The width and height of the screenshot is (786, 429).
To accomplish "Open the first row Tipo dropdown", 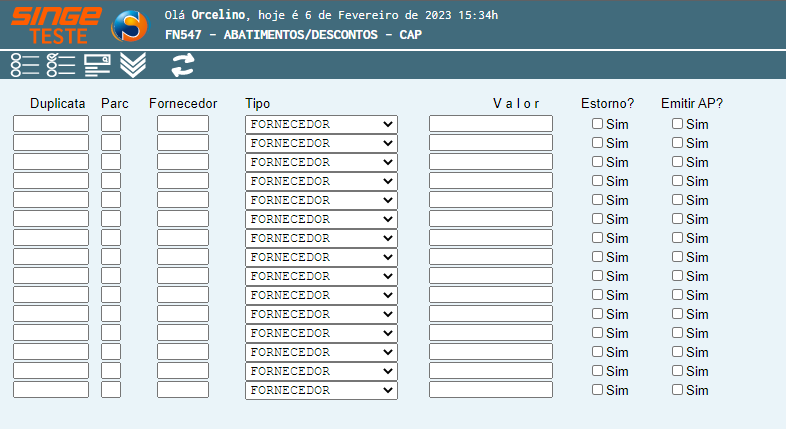I will coord(321,124).
